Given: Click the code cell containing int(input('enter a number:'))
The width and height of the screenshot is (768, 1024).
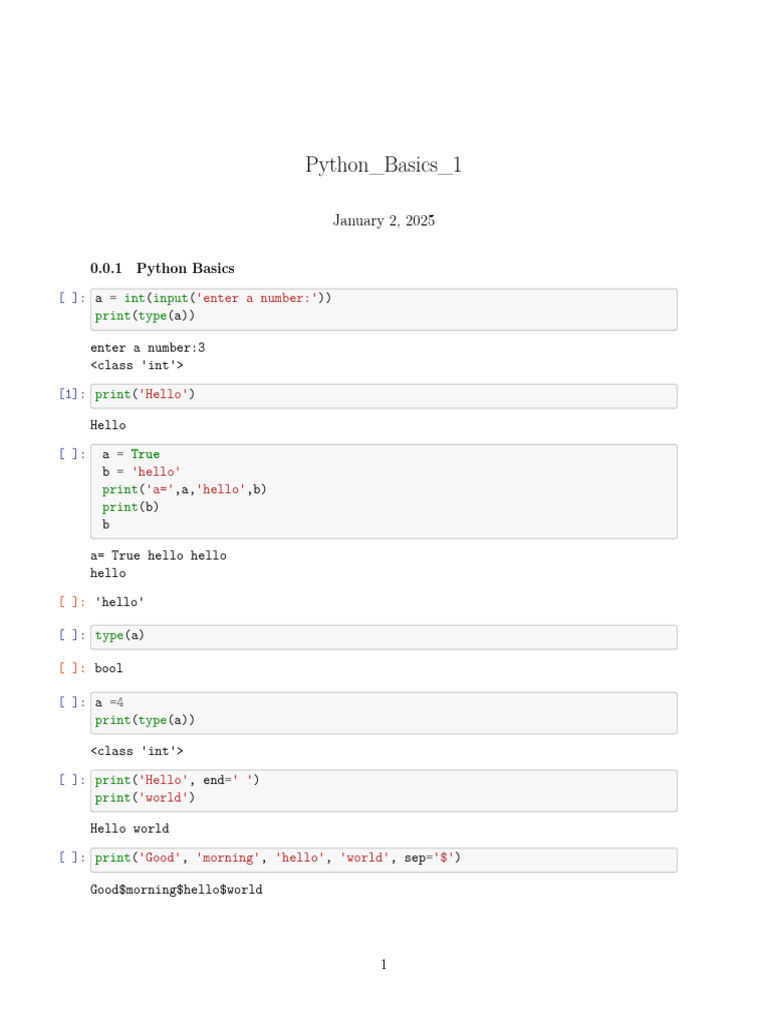Looking at the screenshot, I should pos(383,308).
